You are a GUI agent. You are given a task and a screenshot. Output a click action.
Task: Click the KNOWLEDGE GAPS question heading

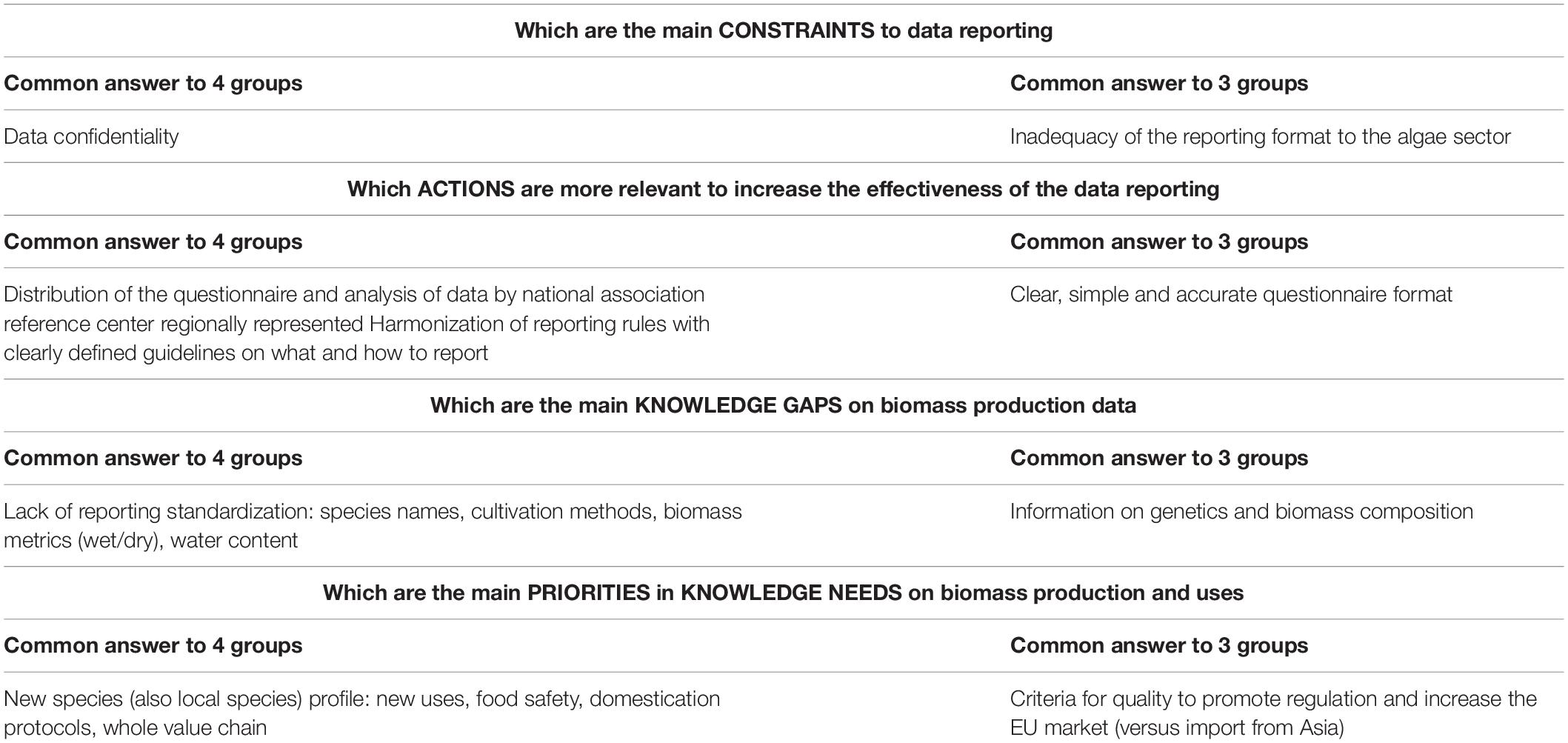[784, 405]
